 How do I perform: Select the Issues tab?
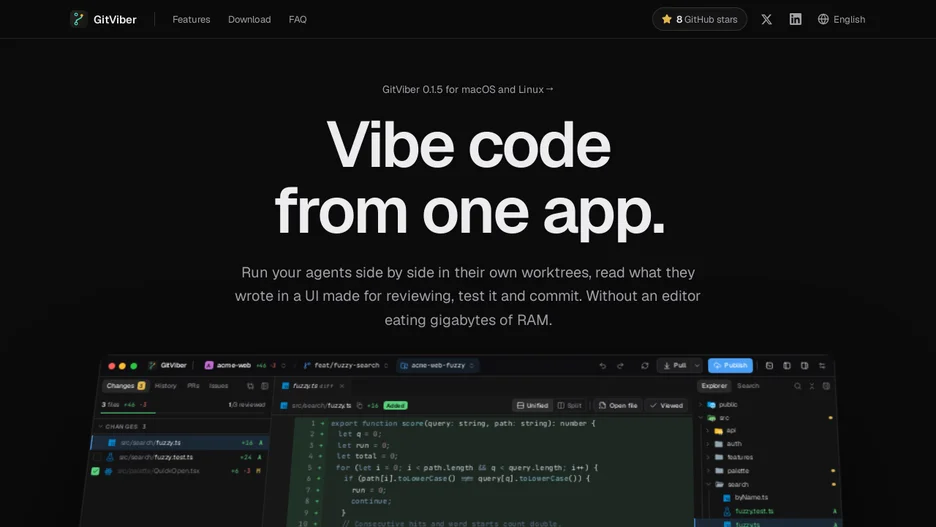(218, 386)
